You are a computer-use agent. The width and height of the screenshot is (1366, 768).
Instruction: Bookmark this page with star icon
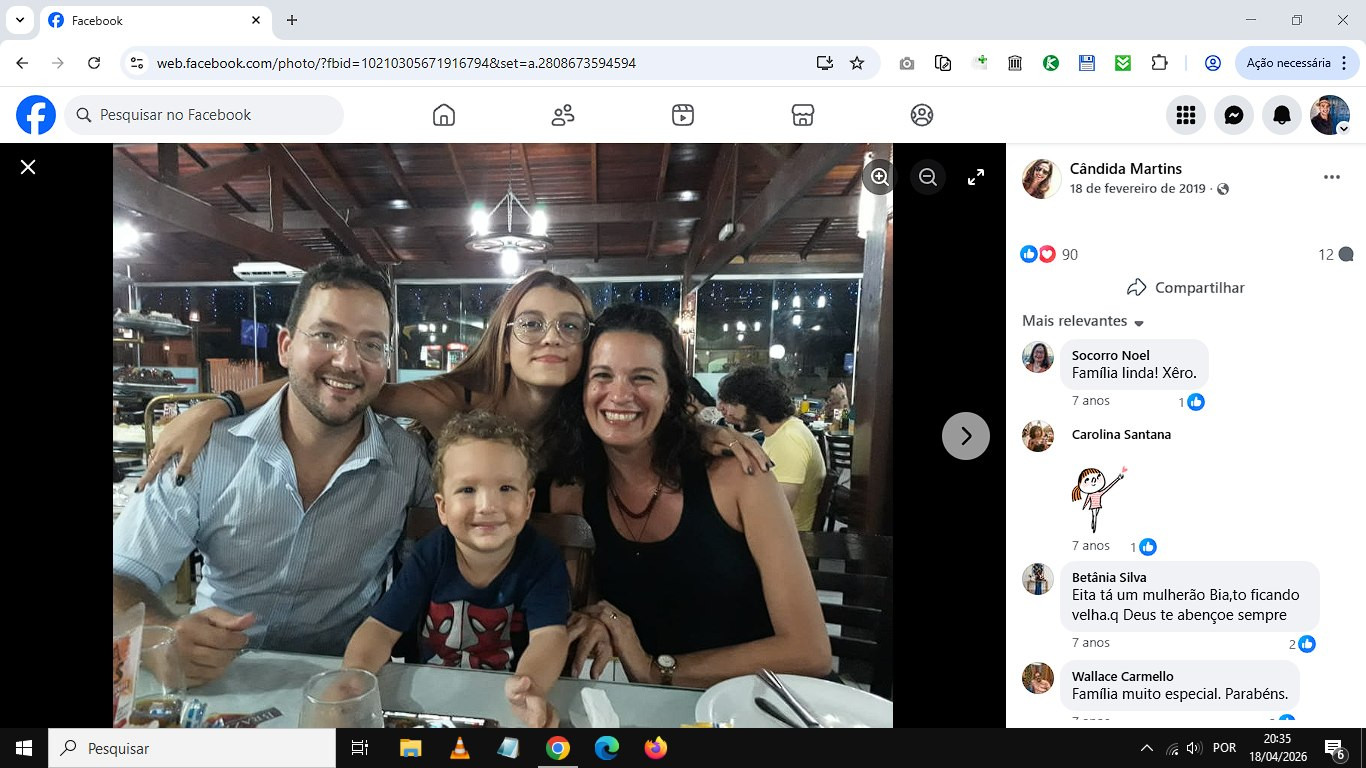tap(857, 63)
